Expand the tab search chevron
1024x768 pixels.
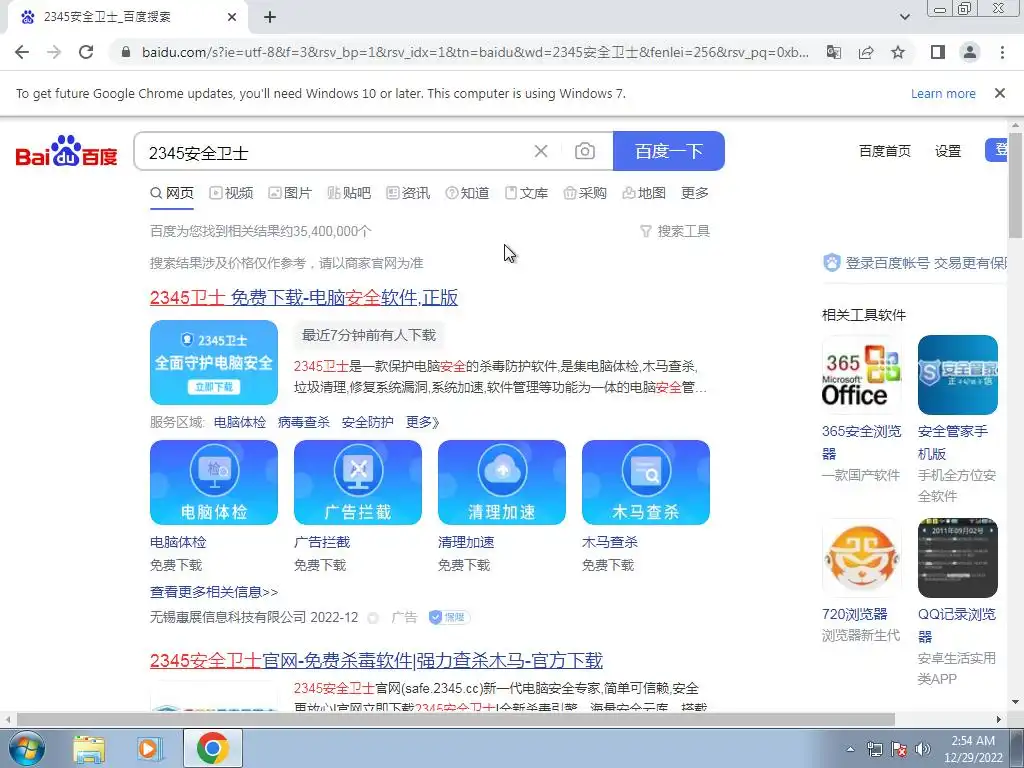click(x=904, y=17)
